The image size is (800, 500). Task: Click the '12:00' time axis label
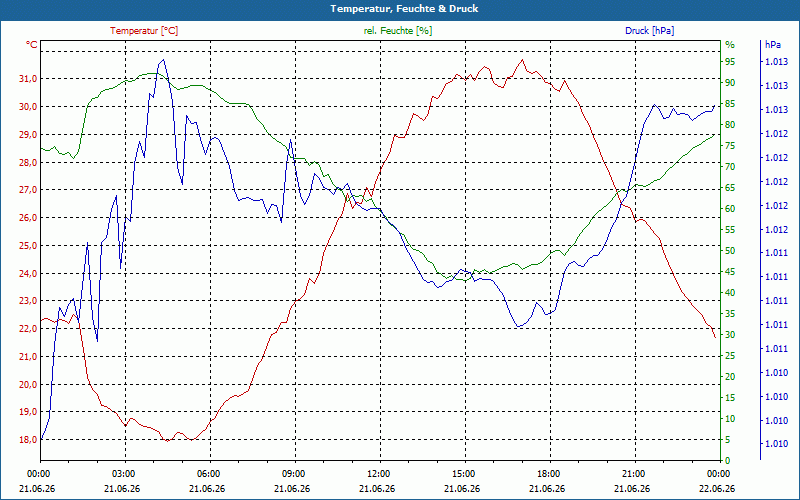(x=378, y=473)
